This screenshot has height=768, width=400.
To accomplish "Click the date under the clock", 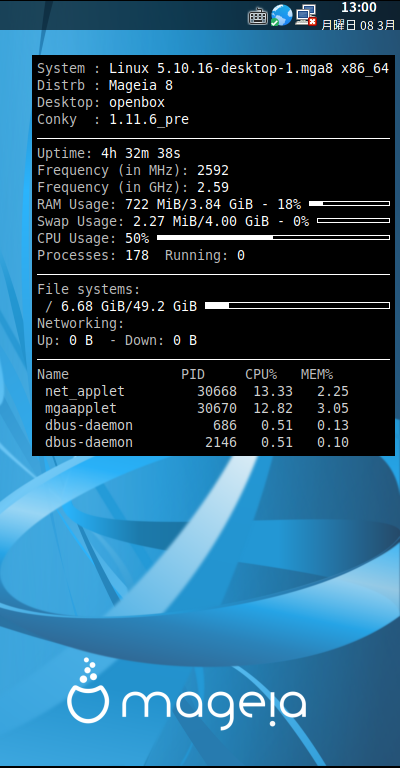I will point(358,25).
